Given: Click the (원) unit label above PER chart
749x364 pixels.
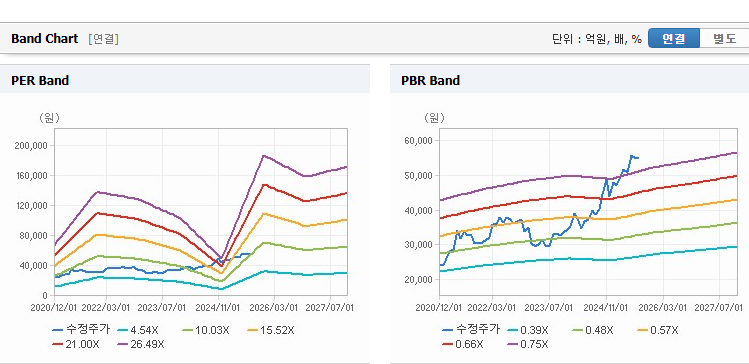Looking at the screenshot, I should [50, 118].
